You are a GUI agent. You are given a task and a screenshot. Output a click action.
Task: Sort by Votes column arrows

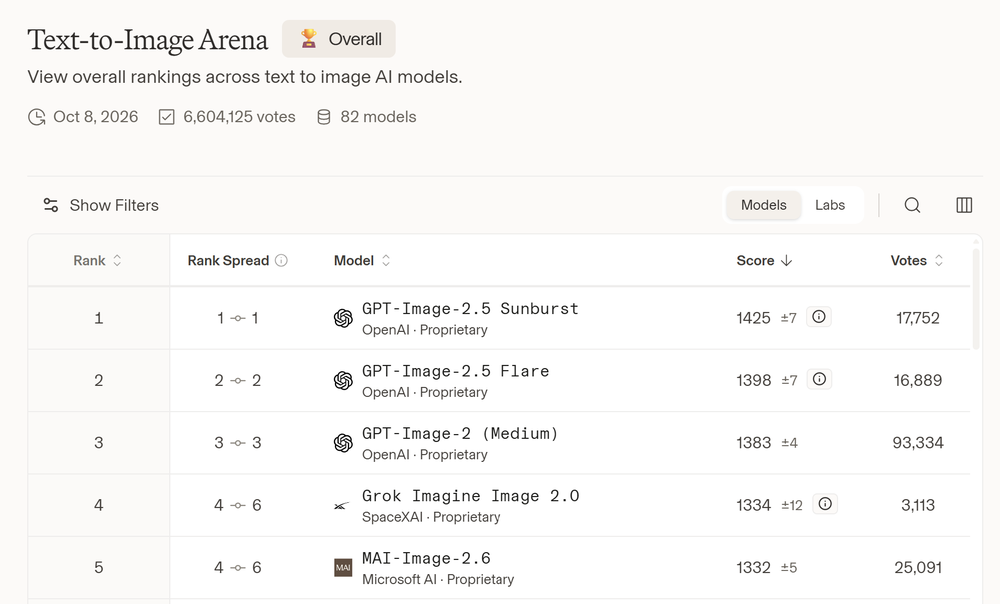point(939,260)
